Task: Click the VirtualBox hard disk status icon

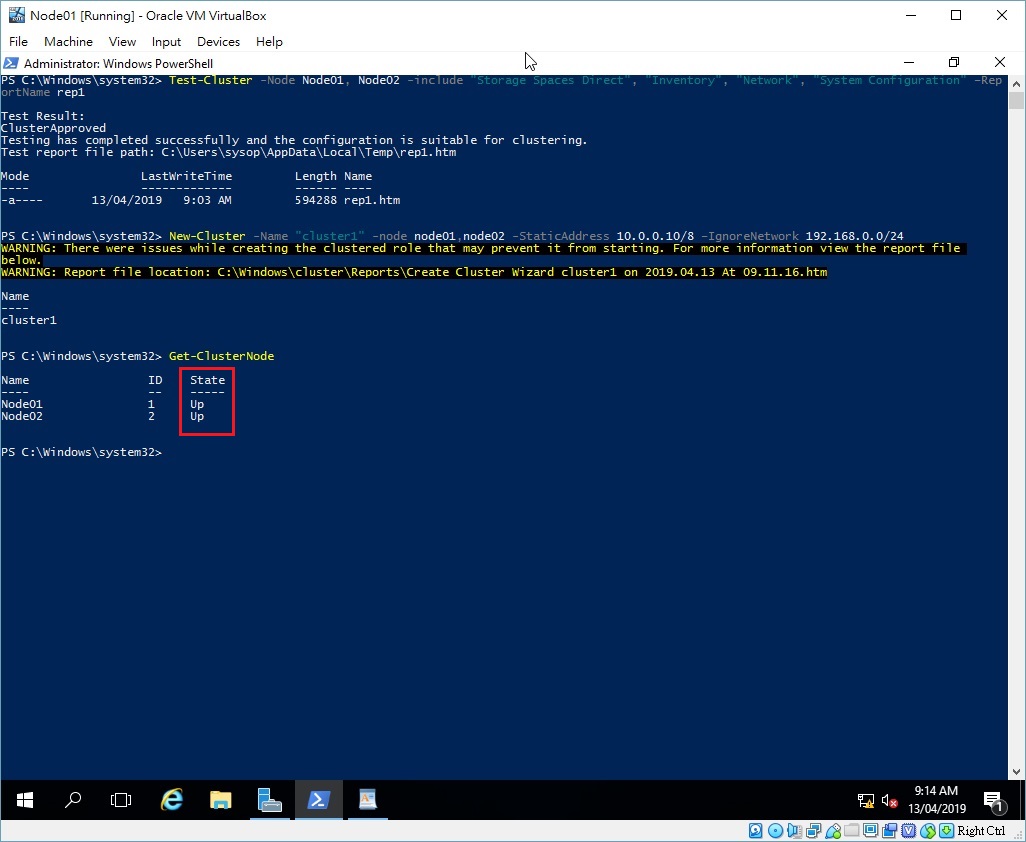Action: click(x=754, y=830)
